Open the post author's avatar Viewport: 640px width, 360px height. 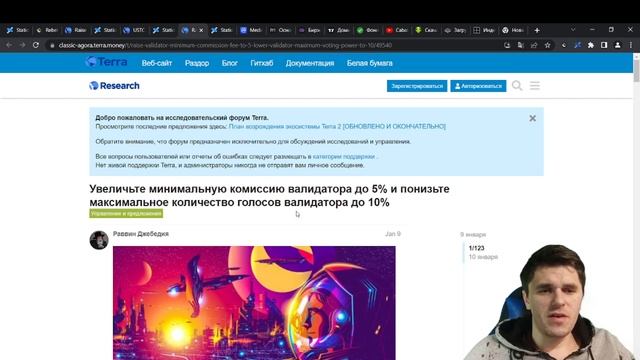99,240
